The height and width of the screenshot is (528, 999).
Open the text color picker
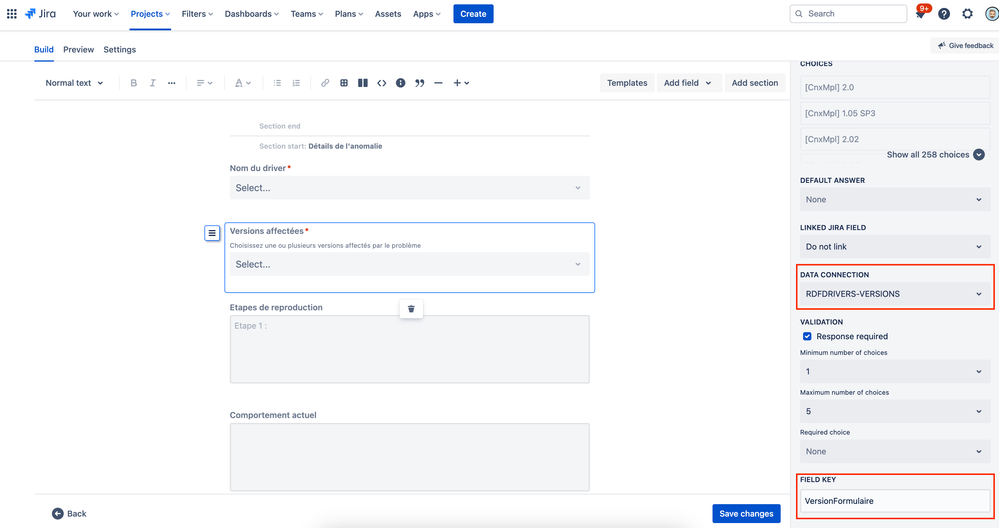tap(243, 83)
